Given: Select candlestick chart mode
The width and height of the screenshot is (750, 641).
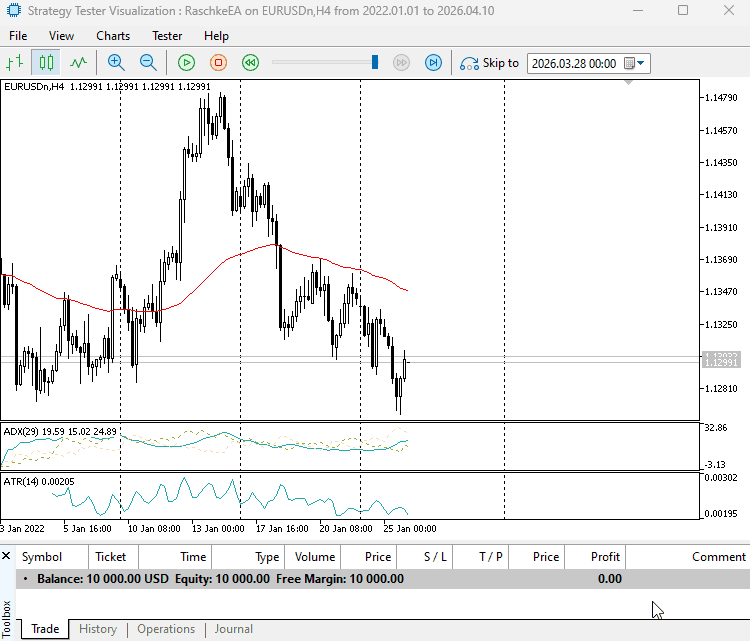Looking at the screenshot, I should (x=46, y=63).
